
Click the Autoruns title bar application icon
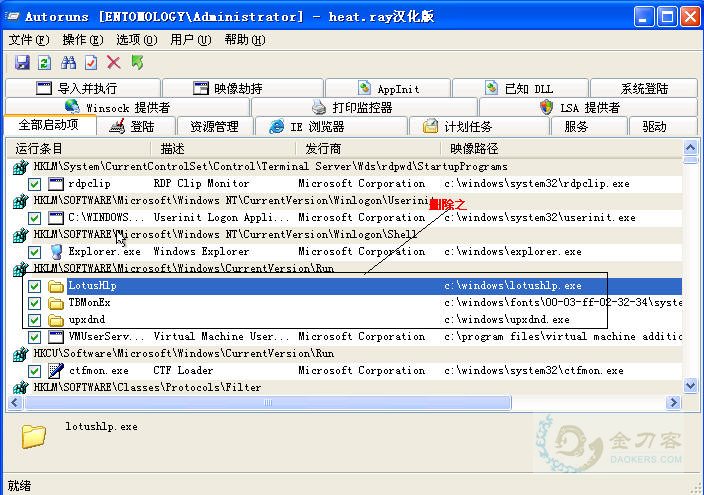coord(12,17)
